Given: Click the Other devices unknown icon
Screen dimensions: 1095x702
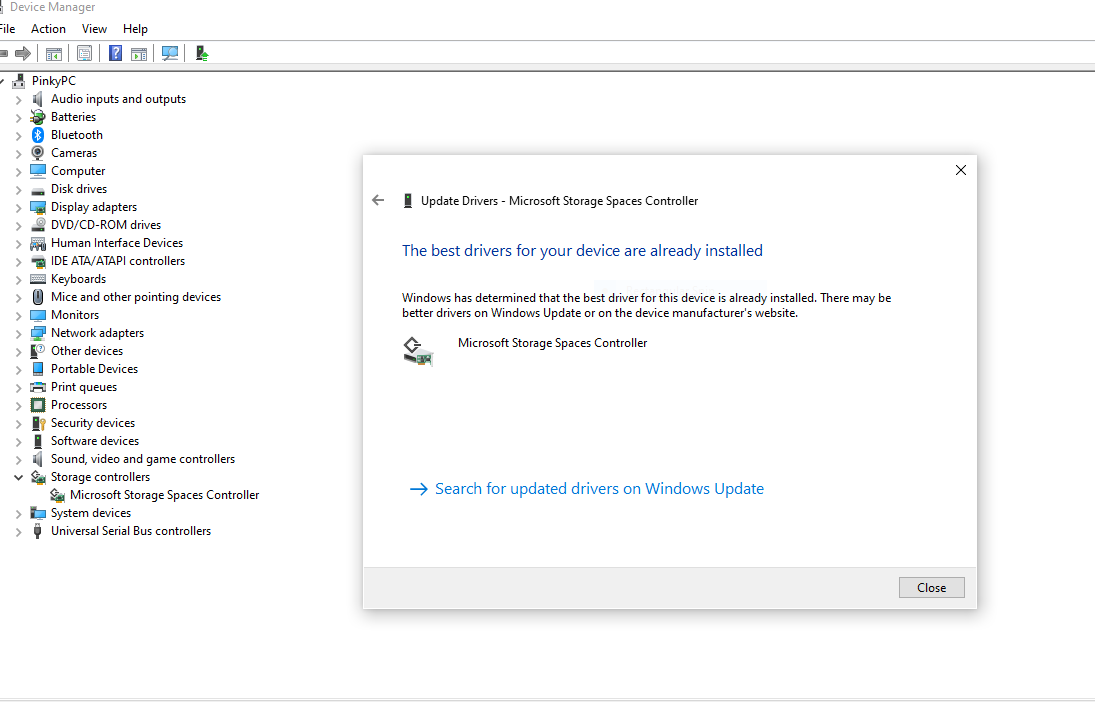Looking at the screenshot, I should [38, 351].
